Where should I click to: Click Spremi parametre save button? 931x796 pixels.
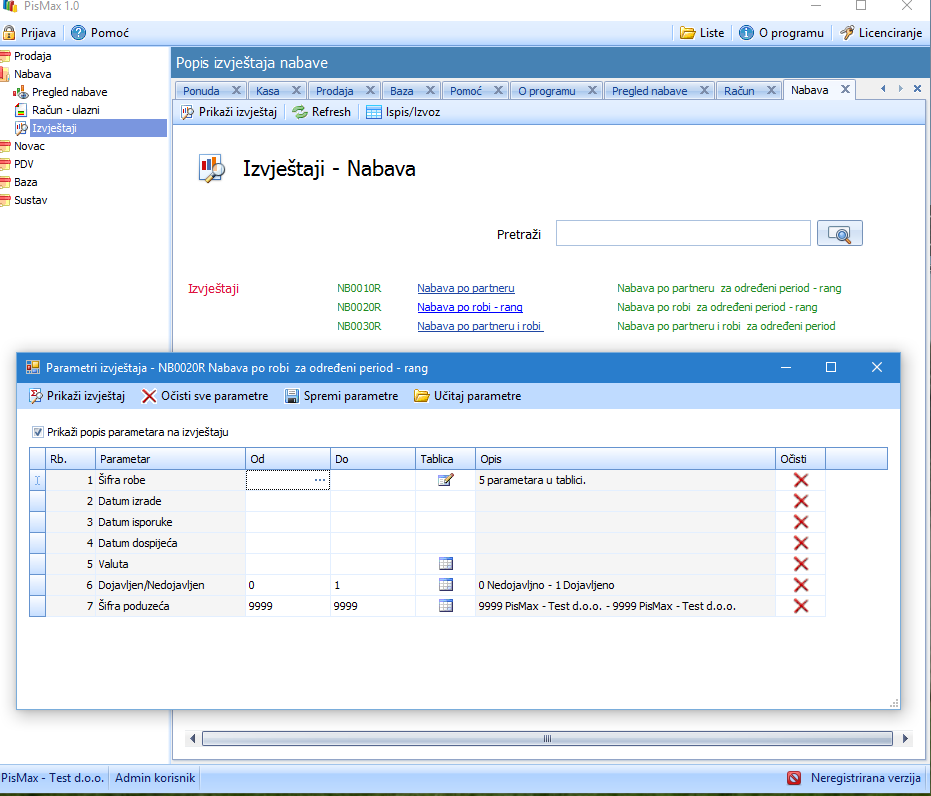(341, 396)
